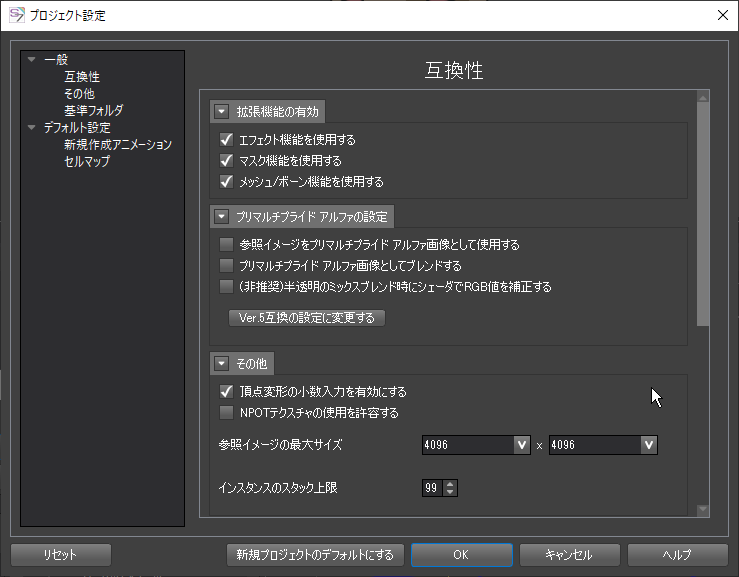
Task: Click the app icon in the title bar
Action: point(16,15)
